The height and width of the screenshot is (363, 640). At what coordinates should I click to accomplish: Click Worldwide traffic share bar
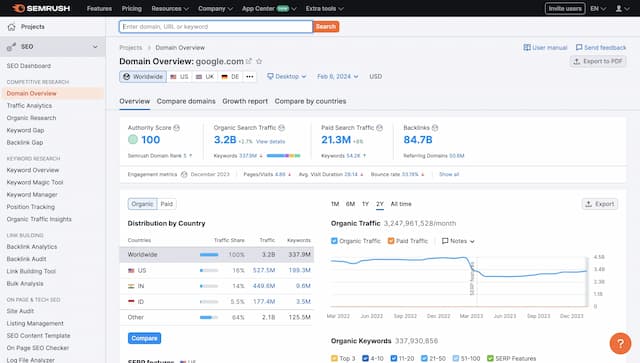pos(209,255)
